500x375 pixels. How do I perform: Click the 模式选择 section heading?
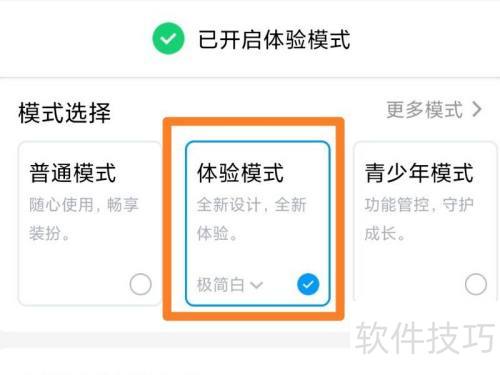64,113
